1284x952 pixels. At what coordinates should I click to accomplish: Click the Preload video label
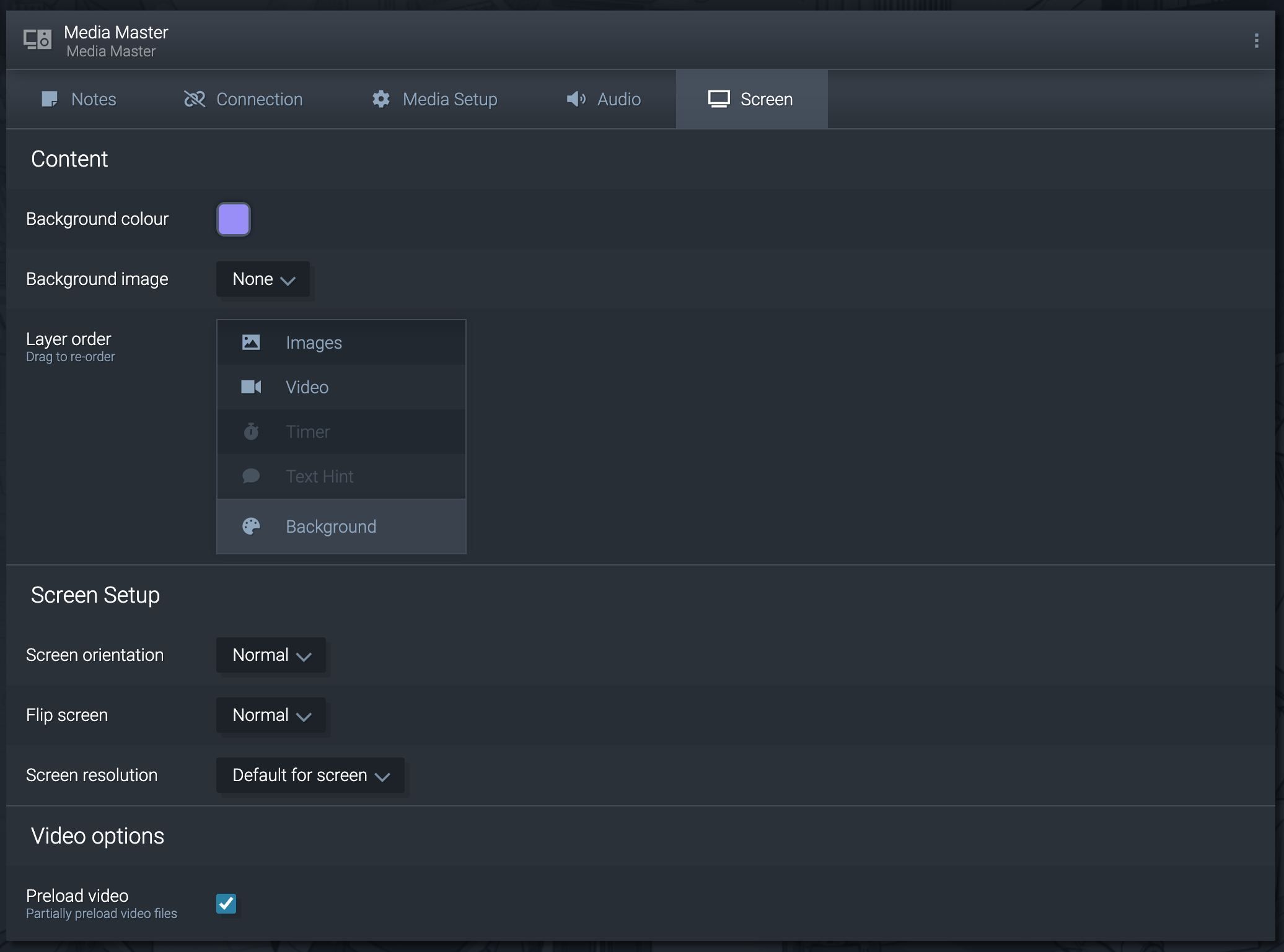coord(77,896)
